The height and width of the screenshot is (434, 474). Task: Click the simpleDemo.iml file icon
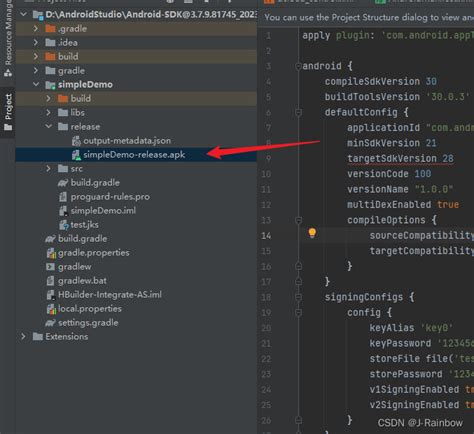click(63, 211)
